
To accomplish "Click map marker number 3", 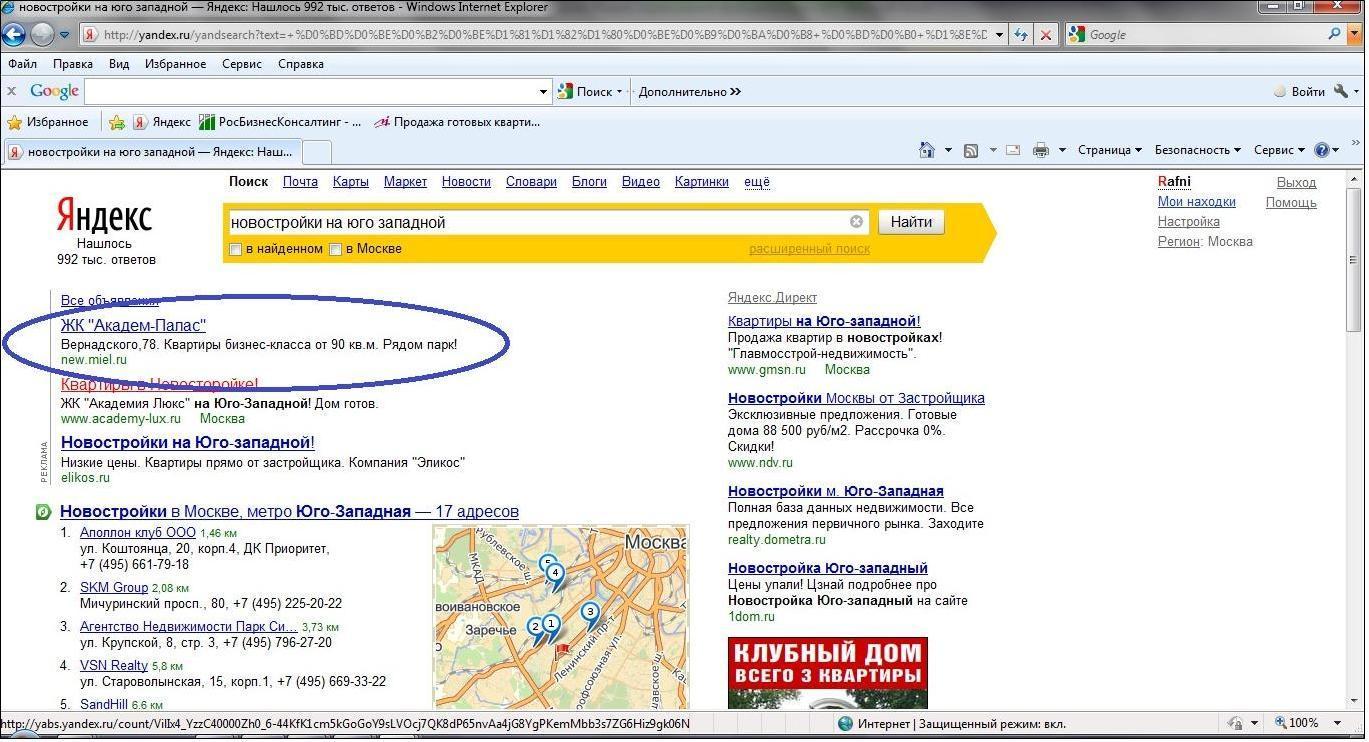I will point(590,613).
